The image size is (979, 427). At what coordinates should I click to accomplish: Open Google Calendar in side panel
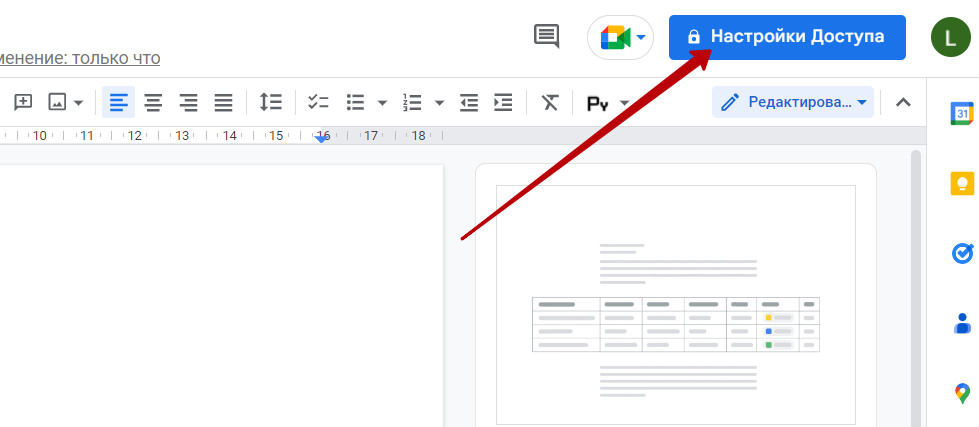(962, 114)
